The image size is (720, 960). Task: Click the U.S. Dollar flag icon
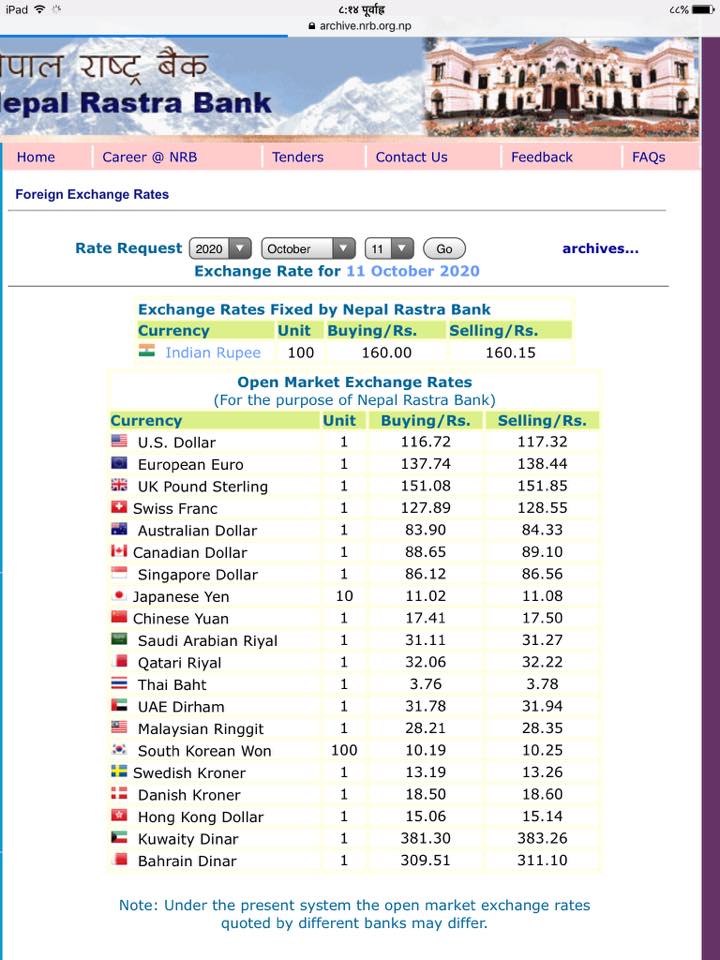[x=119, y=440]
